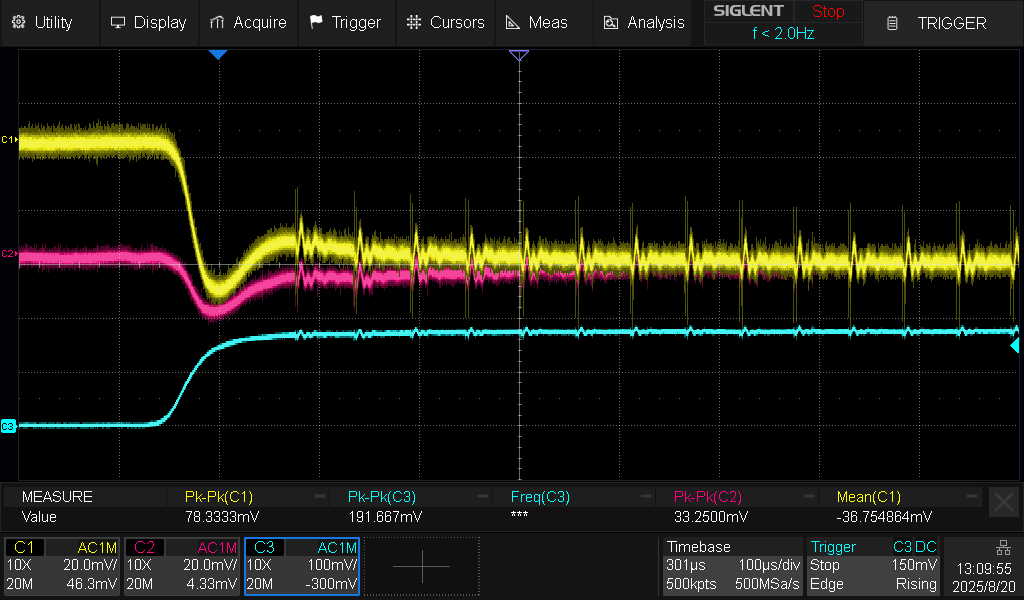Screen dimensions: 1024x600
Task: Open the Timebase settings box
Action: pos(732,566)
